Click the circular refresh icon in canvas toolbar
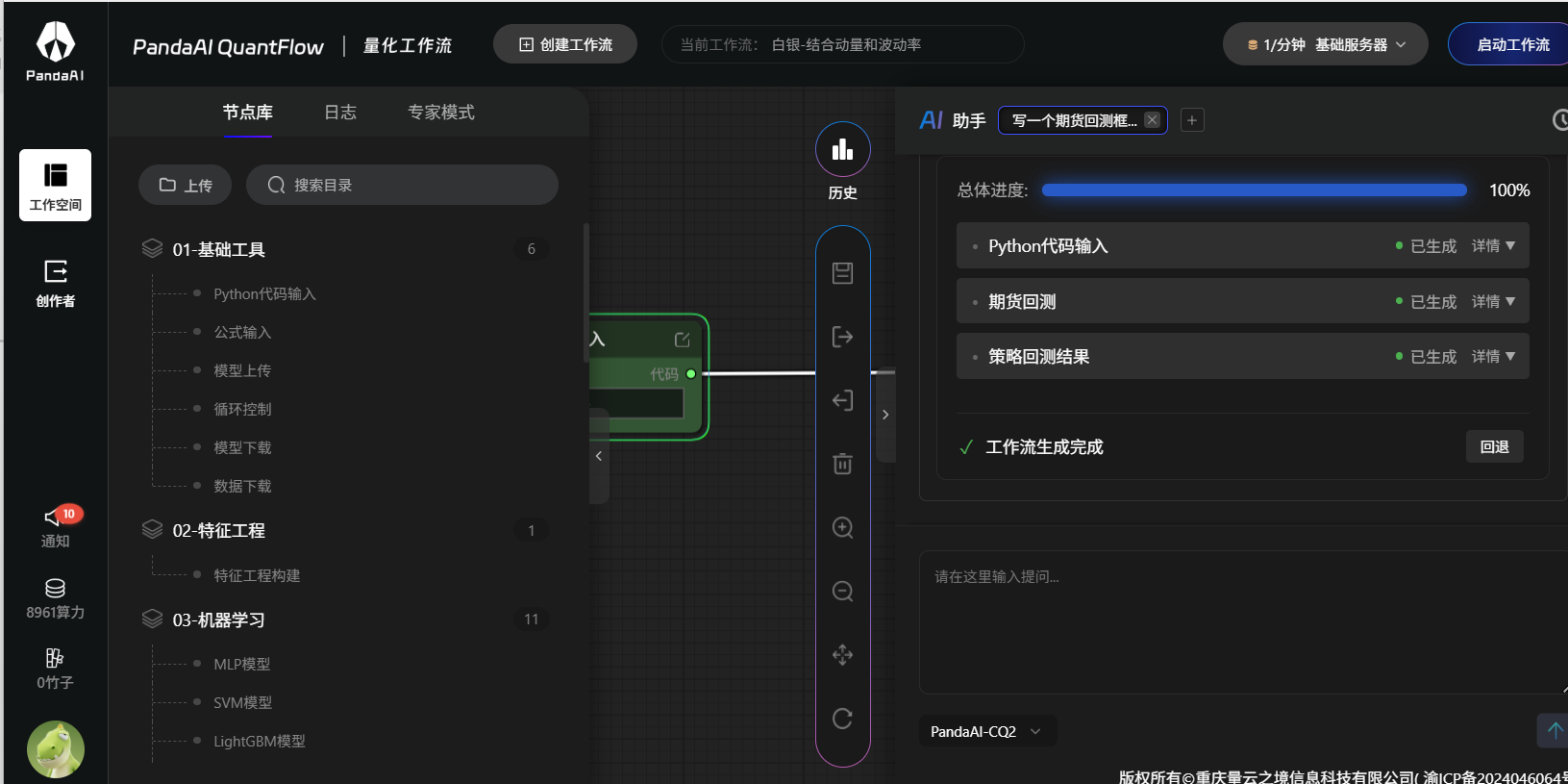 pos(843,719)
